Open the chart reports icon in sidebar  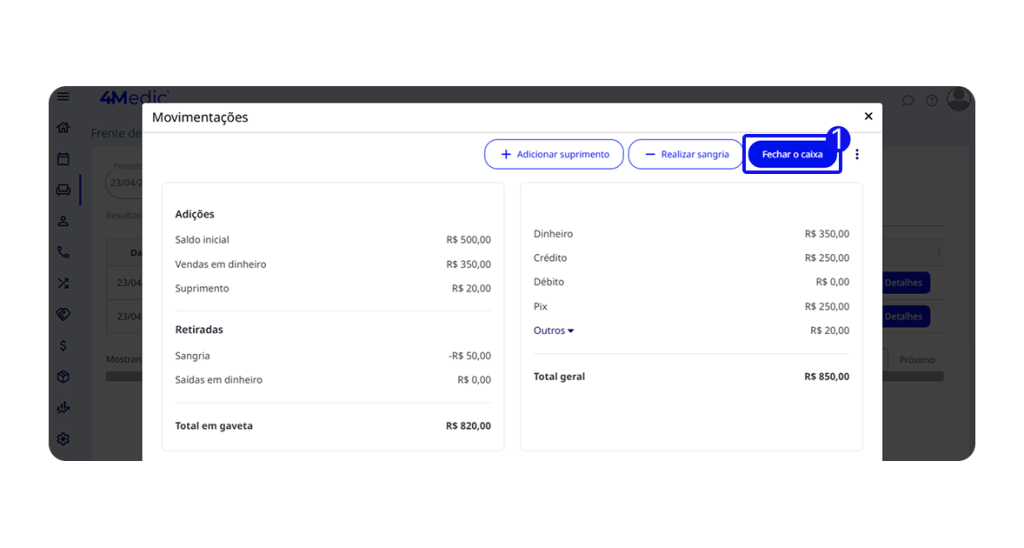63,408
